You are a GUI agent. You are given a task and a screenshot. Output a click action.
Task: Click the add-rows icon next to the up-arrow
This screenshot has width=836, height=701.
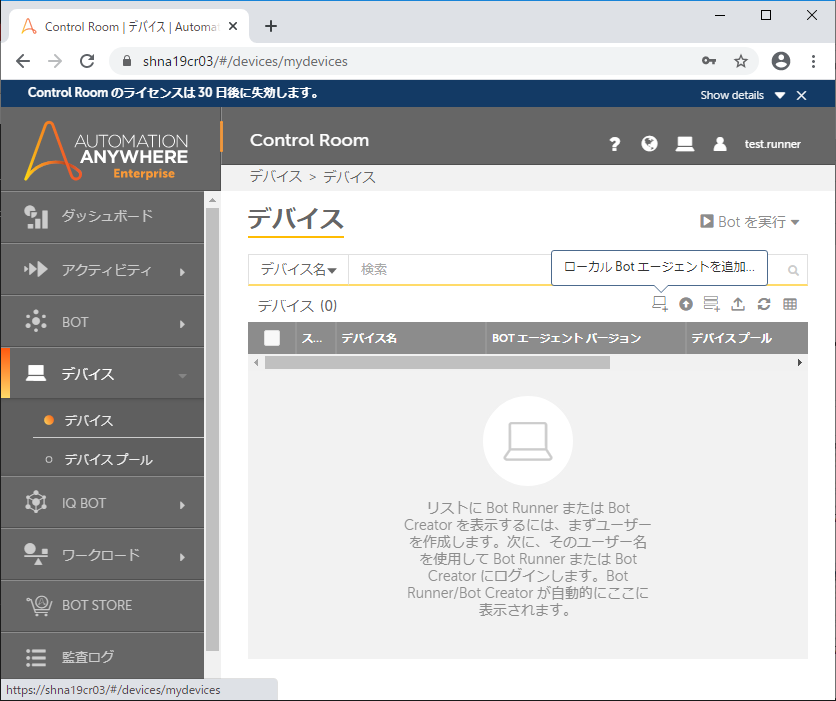click(712, 305)
